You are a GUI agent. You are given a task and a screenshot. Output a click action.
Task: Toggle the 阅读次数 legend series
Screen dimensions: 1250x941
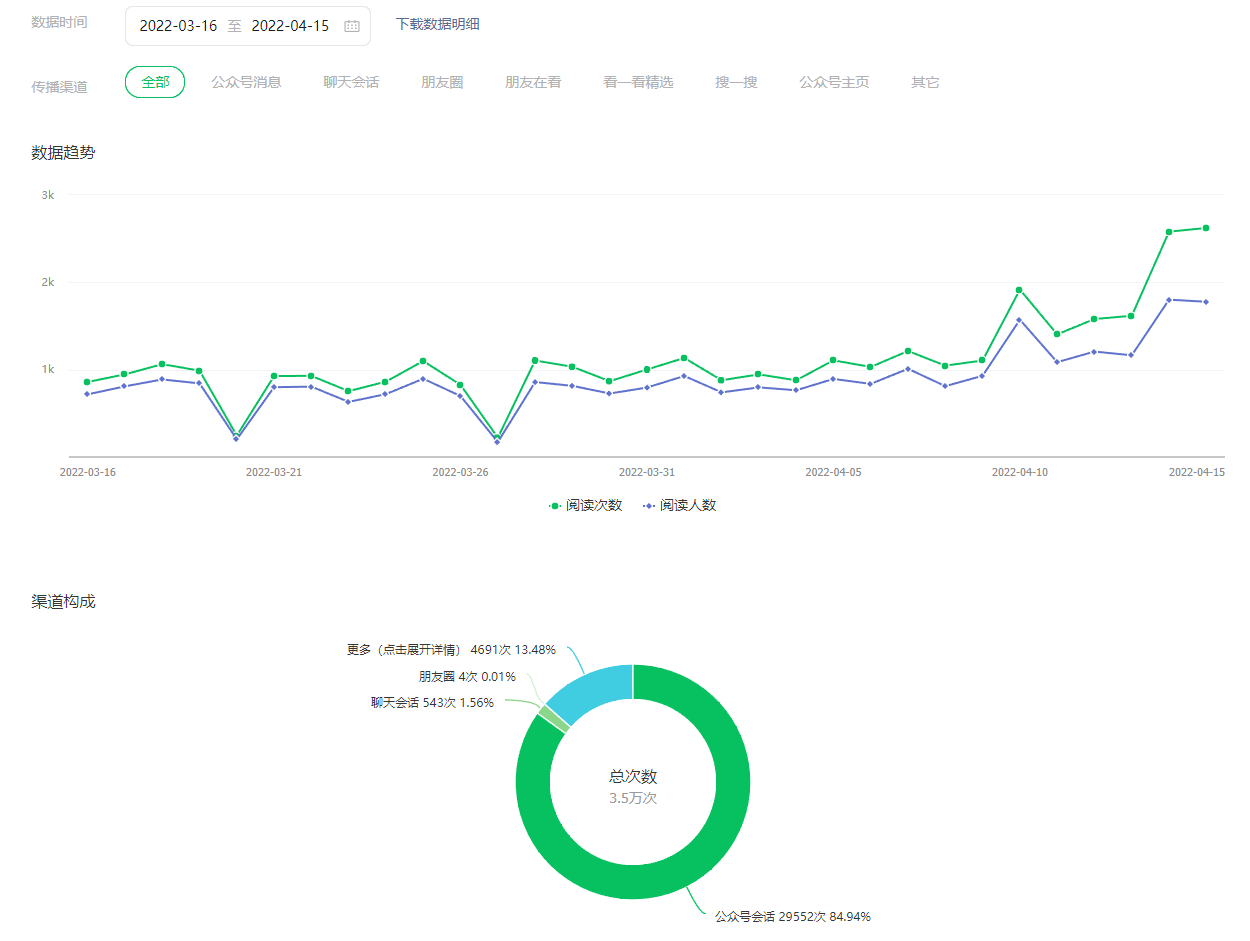[x=585, y=506]
